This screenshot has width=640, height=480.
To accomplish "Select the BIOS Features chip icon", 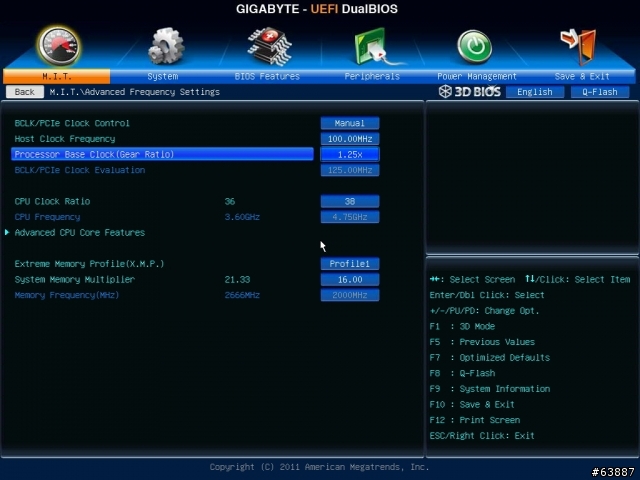I will (x=269, y=46).
